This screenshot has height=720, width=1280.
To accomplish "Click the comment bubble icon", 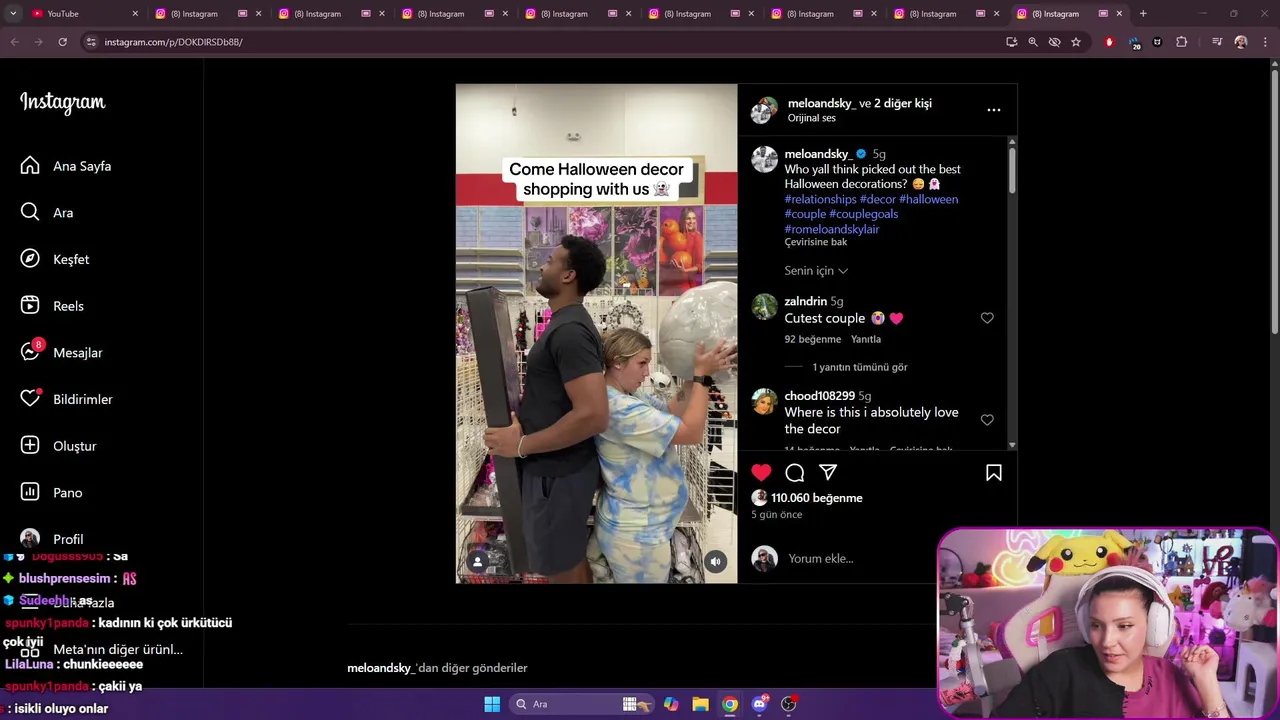I will [795, 472].
